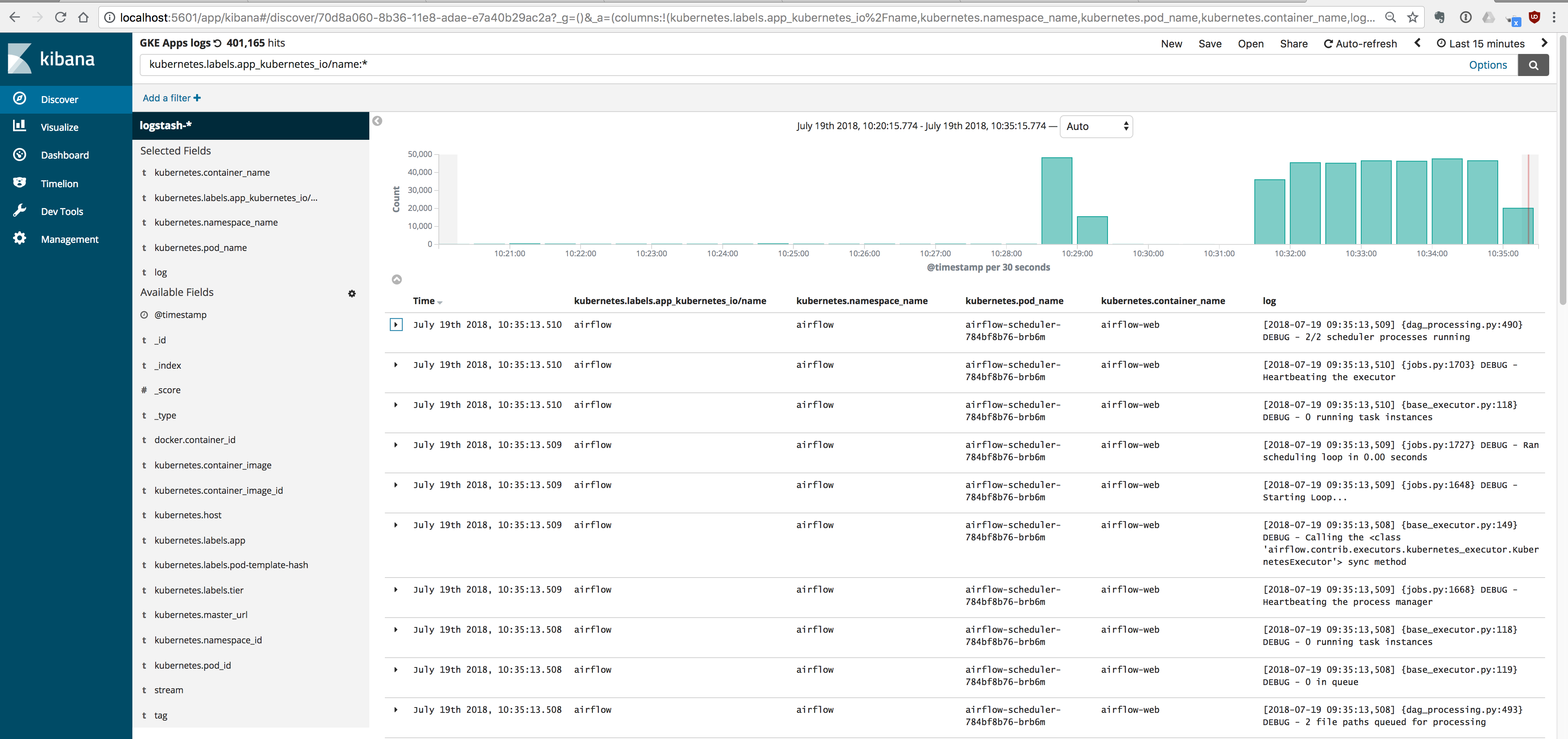The height and width of the screenshot is (739, 1568).
Task: Open Visualize bar chart icon
Action: [x=20, y=126]
